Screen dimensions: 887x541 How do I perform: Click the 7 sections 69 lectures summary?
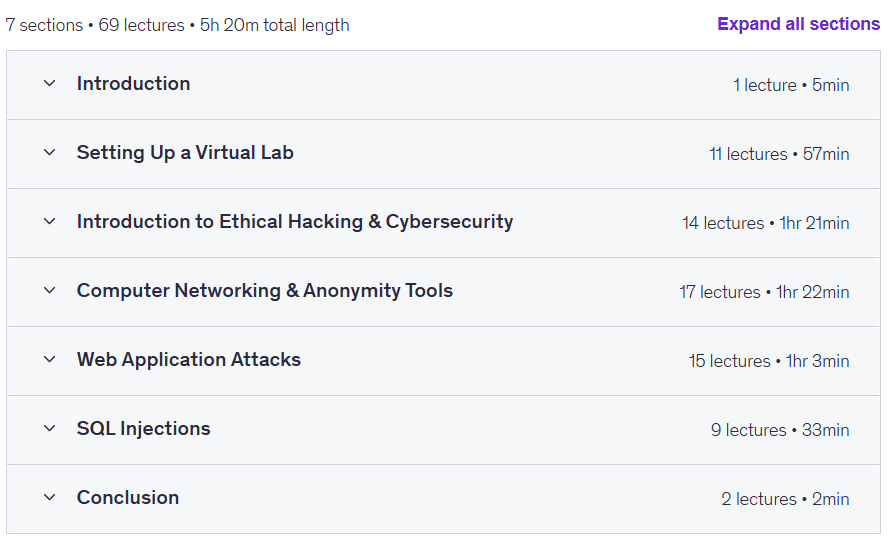pos(177,25)
